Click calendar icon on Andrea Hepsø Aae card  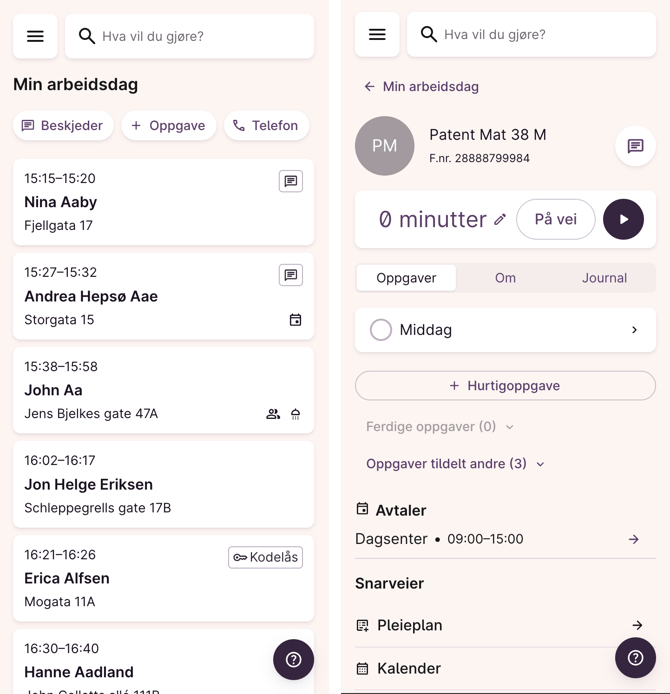[295, 320]
